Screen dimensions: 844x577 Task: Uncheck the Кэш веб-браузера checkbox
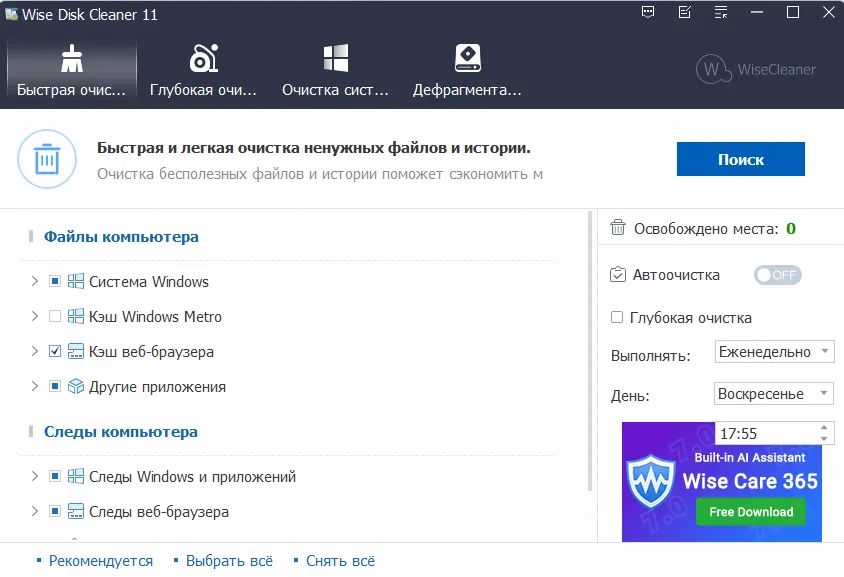(55, 352)
